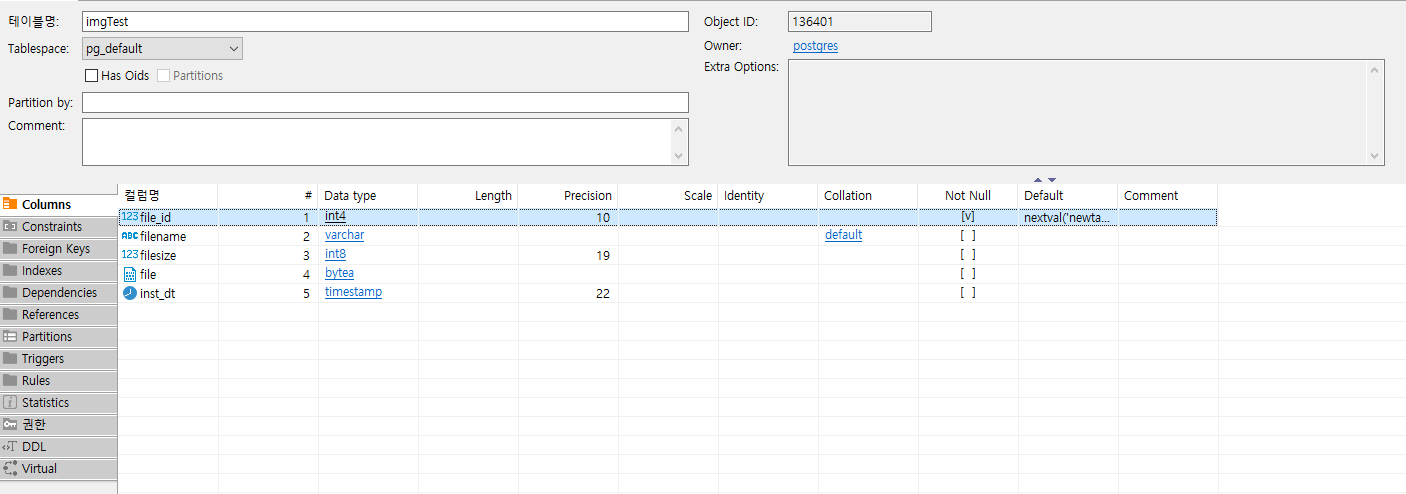
Task: Click the Object ID field 136401
Action: click(x=860, y=22)
